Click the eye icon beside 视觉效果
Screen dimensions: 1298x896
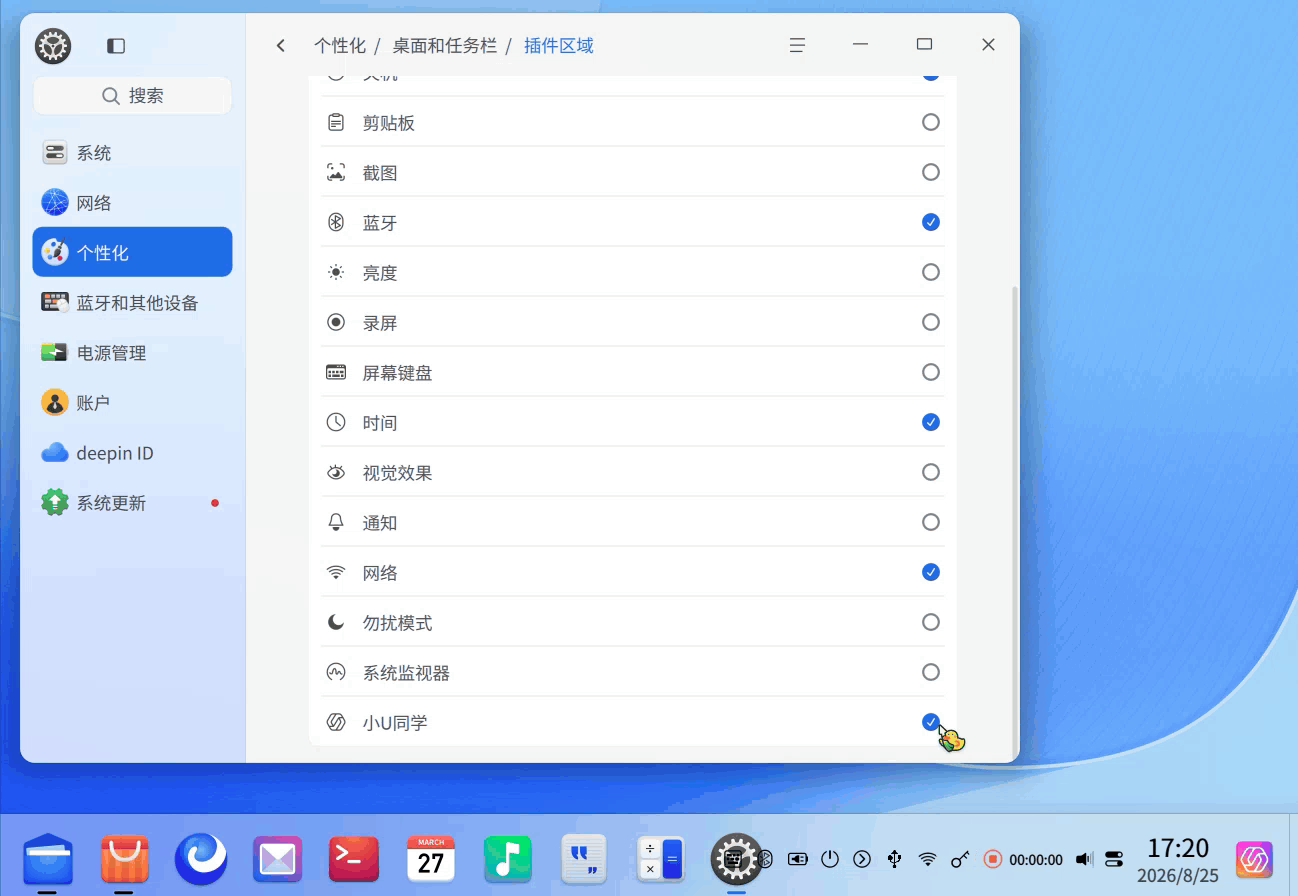click(x=336, y=472)
